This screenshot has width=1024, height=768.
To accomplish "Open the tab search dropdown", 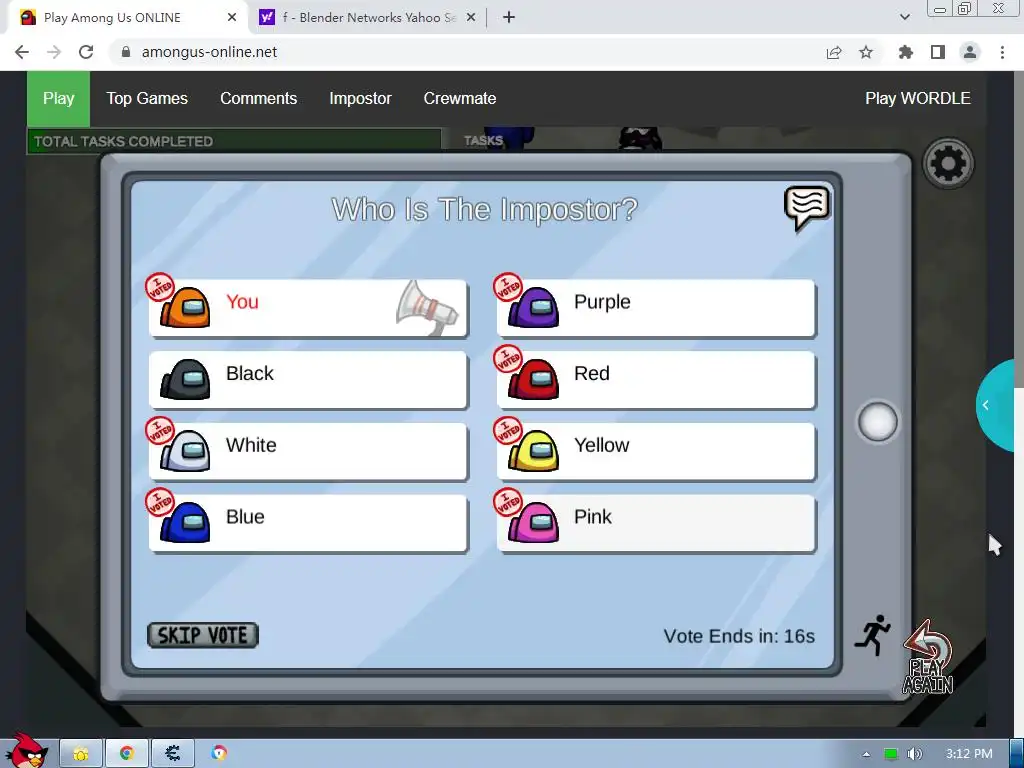I will 904,17.
